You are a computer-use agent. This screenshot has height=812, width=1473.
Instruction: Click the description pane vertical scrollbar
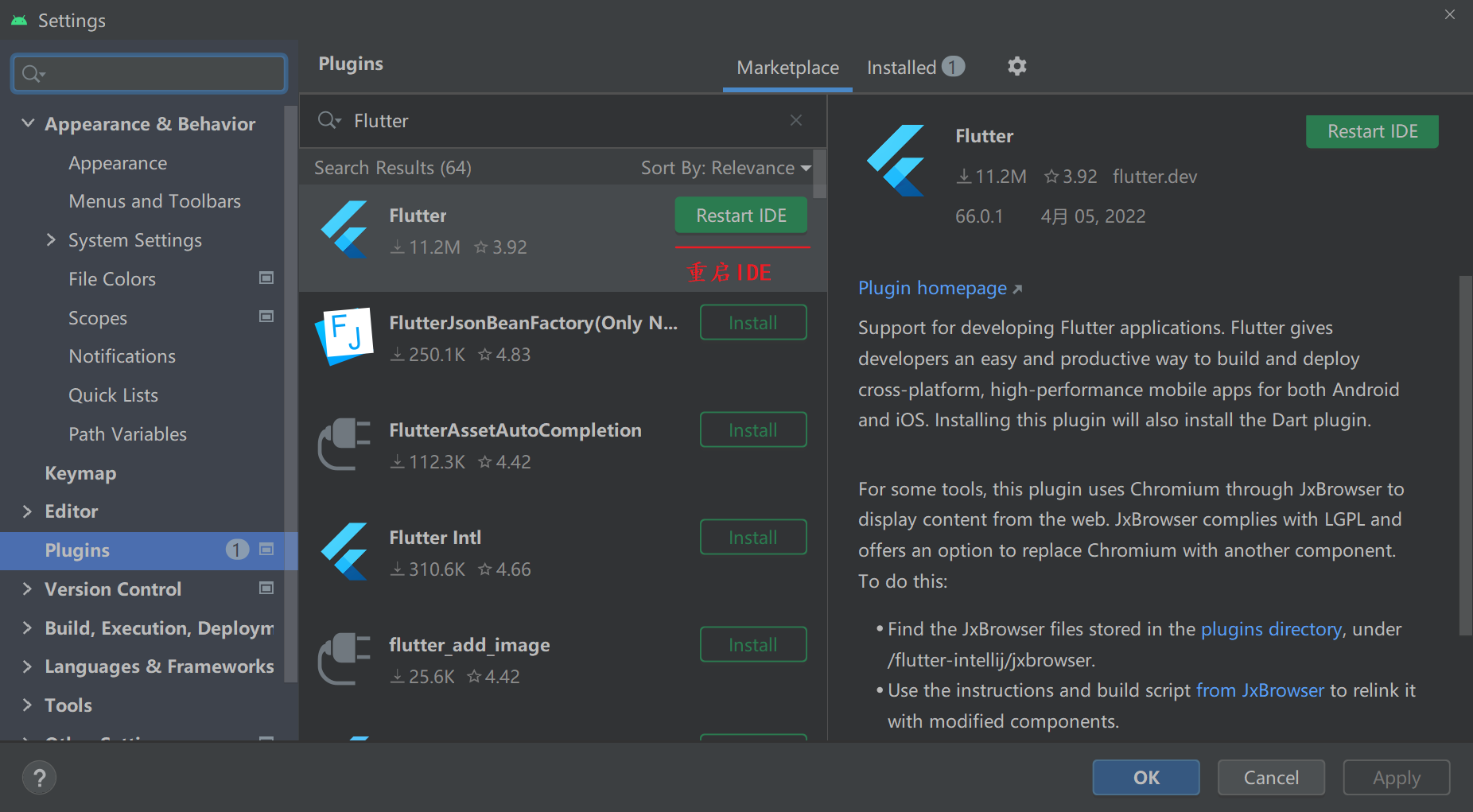1465,455
